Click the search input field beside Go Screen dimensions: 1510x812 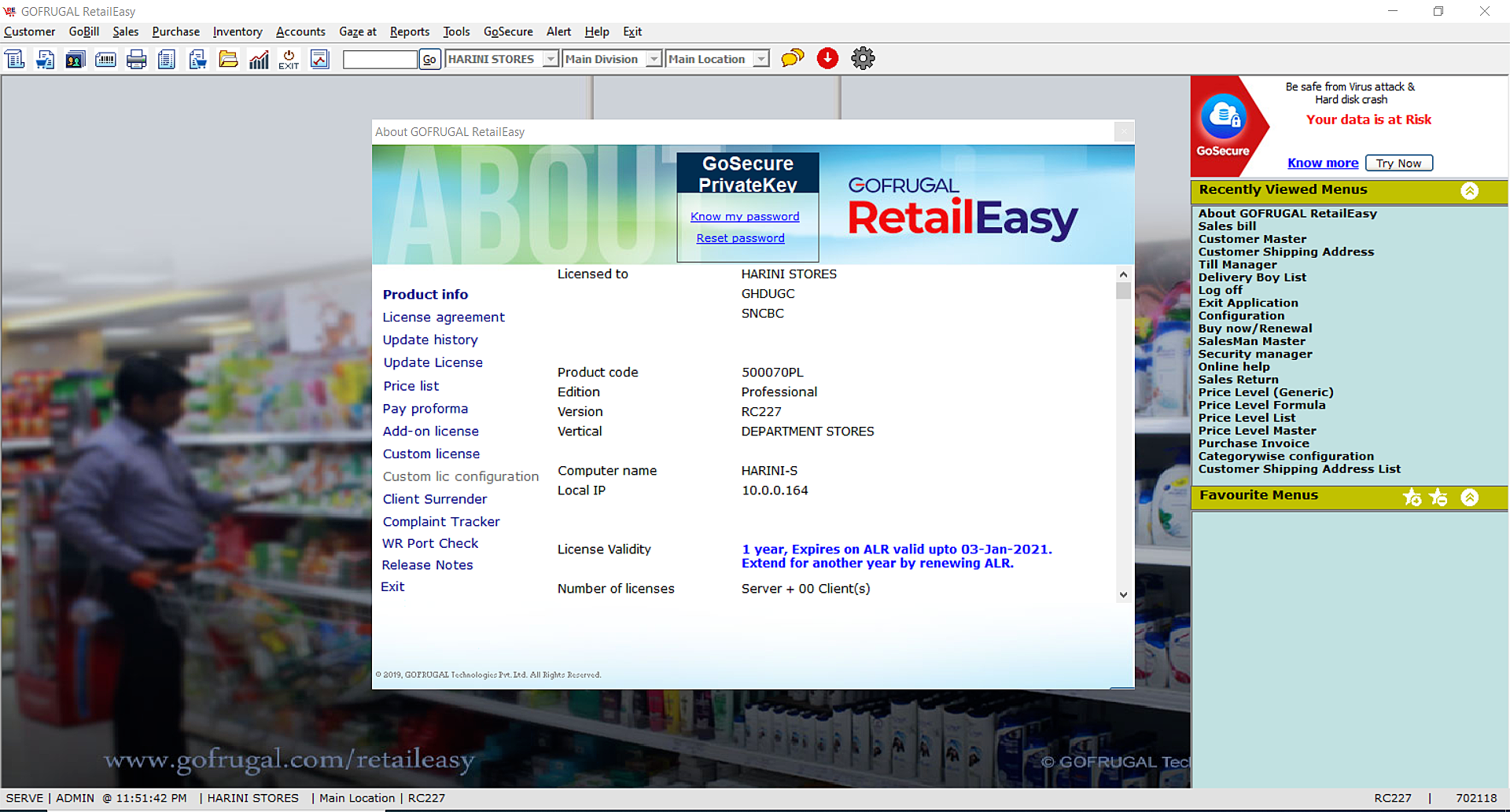[380, 59]
